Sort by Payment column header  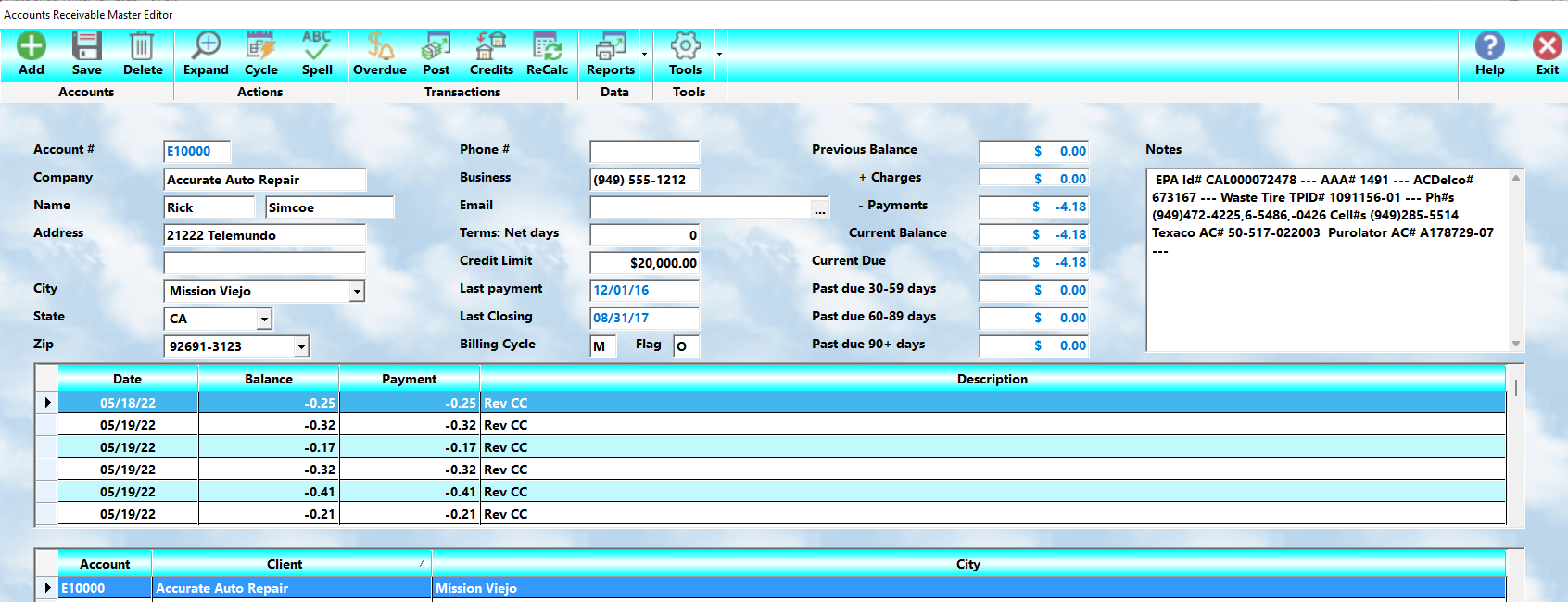click(410, 379)
